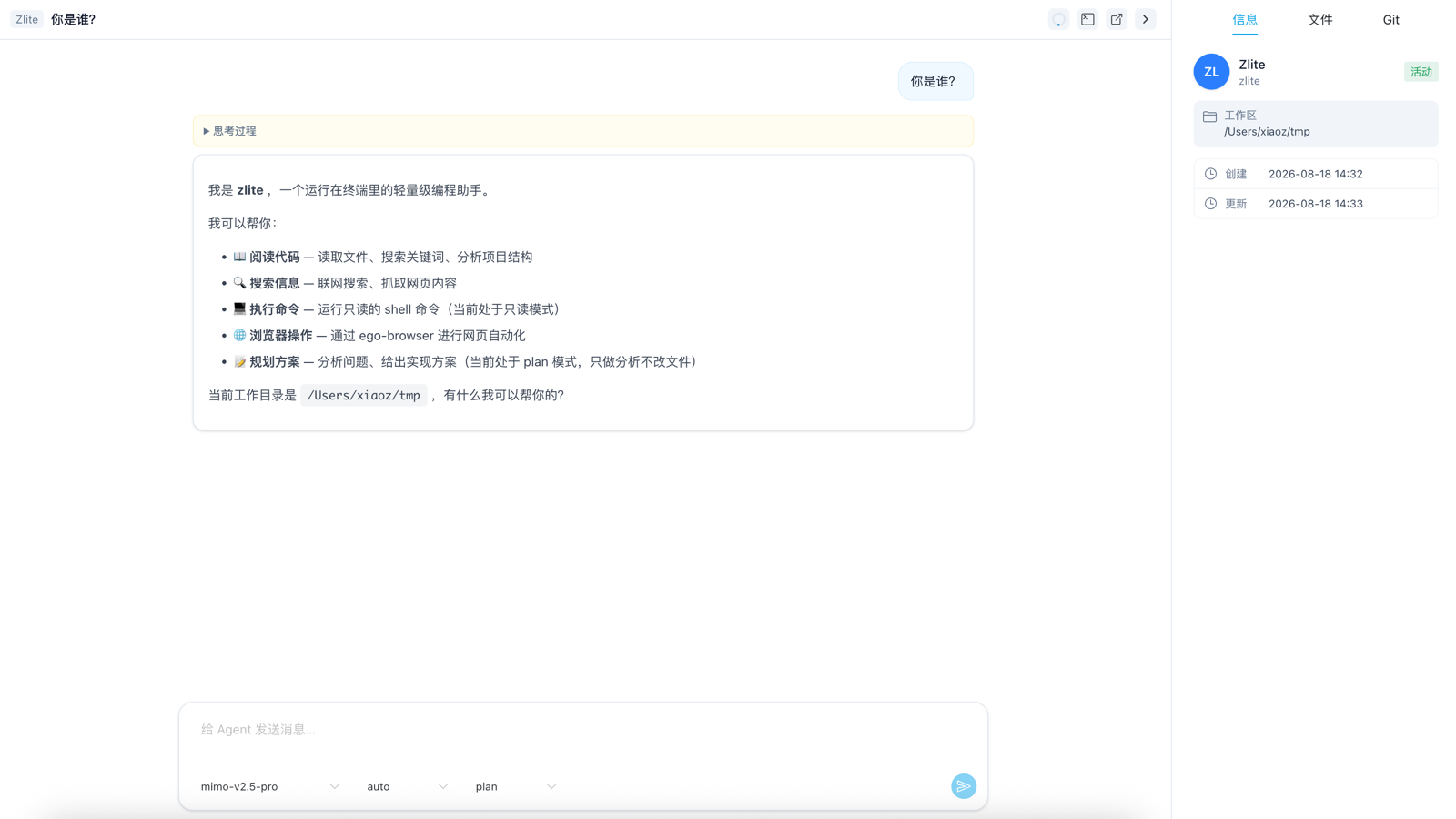Image resolution: width=1456 pixels, height=819 pixels.
Task: Focus the 给 Agent 发送消息 input field
Action: [583, 730]
